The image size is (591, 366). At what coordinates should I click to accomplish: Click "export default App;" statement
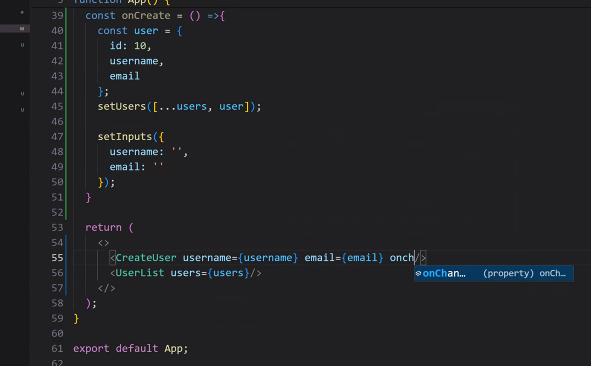[130, 349]
